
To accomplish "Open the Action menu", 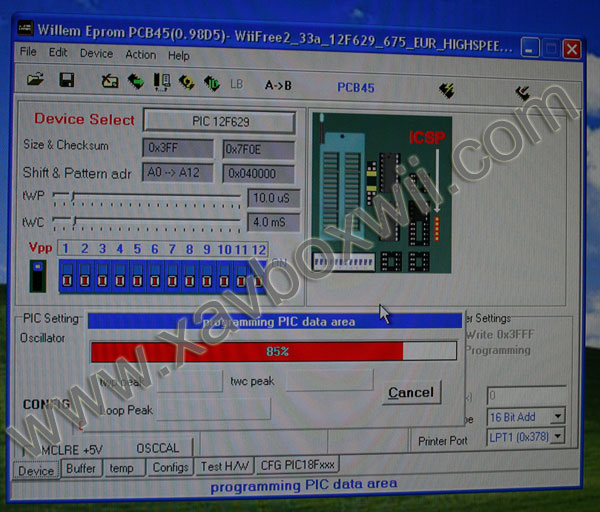I will (x=140, y=54).
